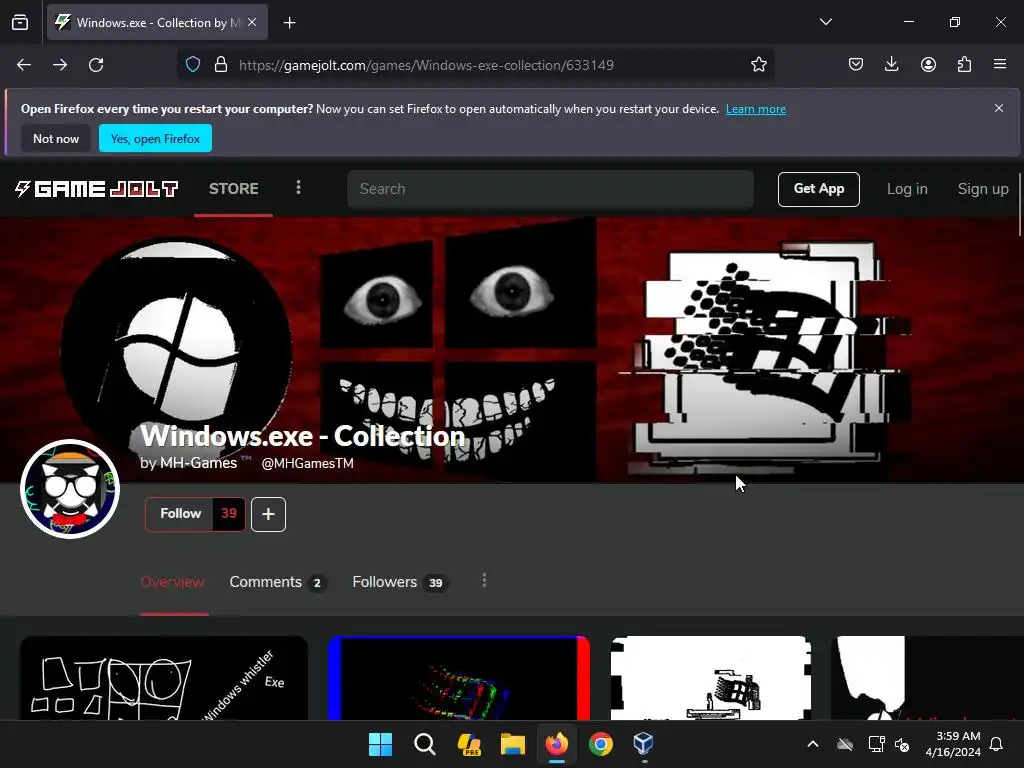Viewport: 1024px width, 768px height.
Task: Follow the Windows.exe Collection game
Action: click(180, 514)
